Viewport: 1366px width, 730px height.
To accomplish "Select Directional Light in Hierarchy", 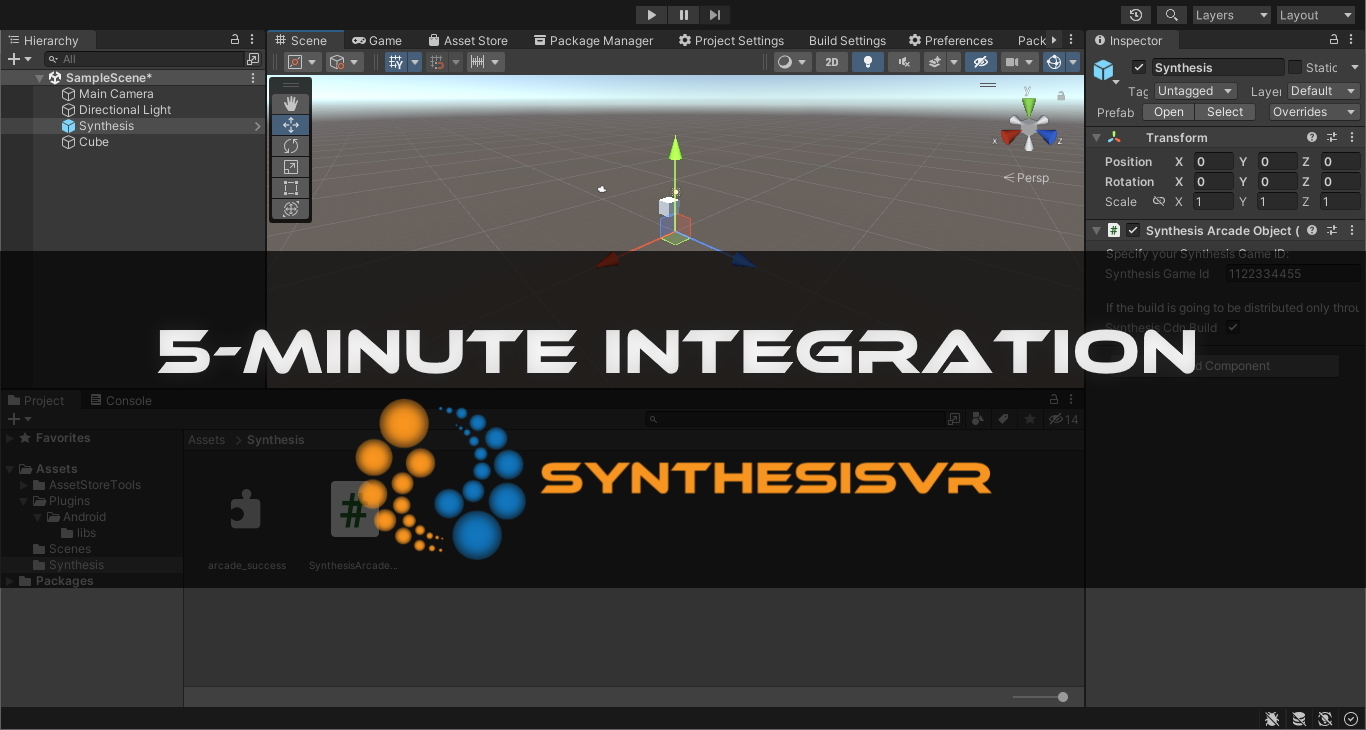I will 125,110.
